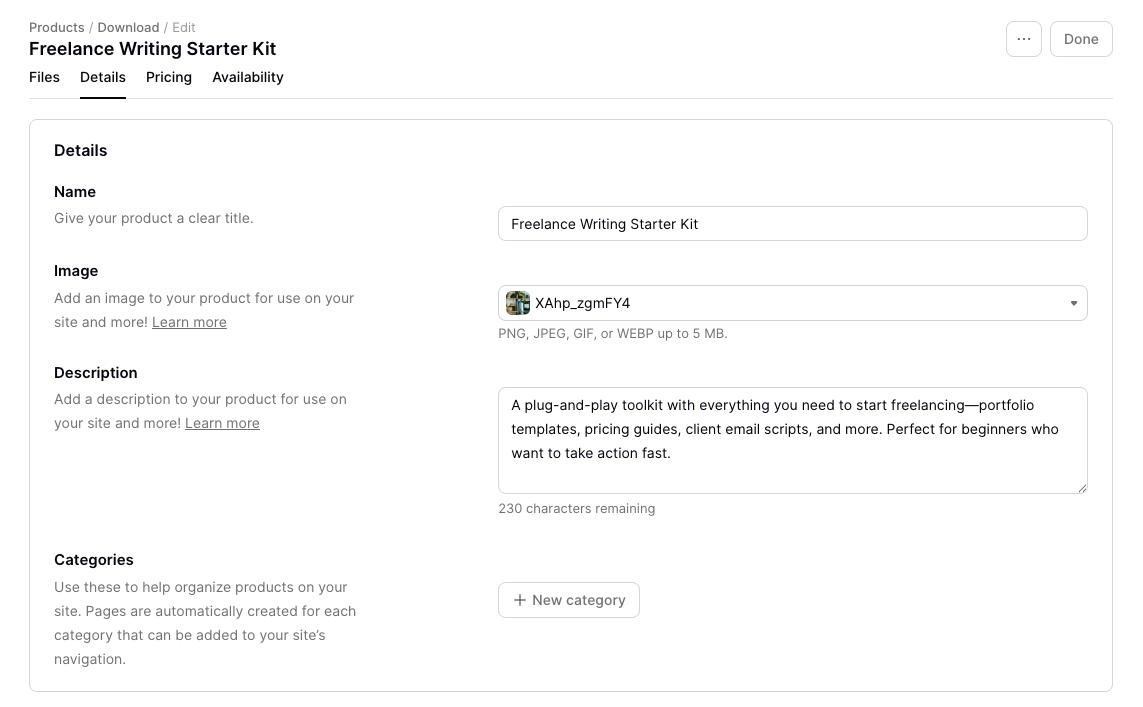Create a new category
Screen dimensions: 1143x707
568,600
